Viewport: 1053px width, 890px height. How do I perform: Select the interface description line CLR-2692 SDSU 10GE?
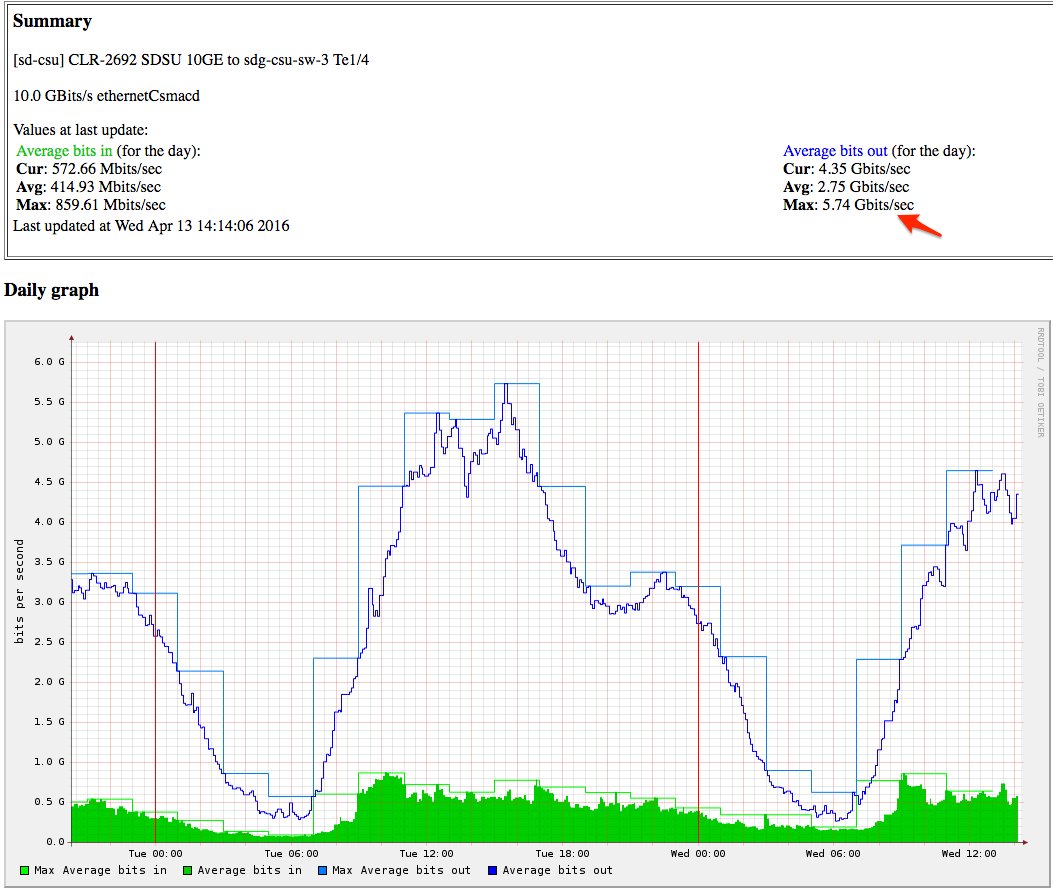191,60
